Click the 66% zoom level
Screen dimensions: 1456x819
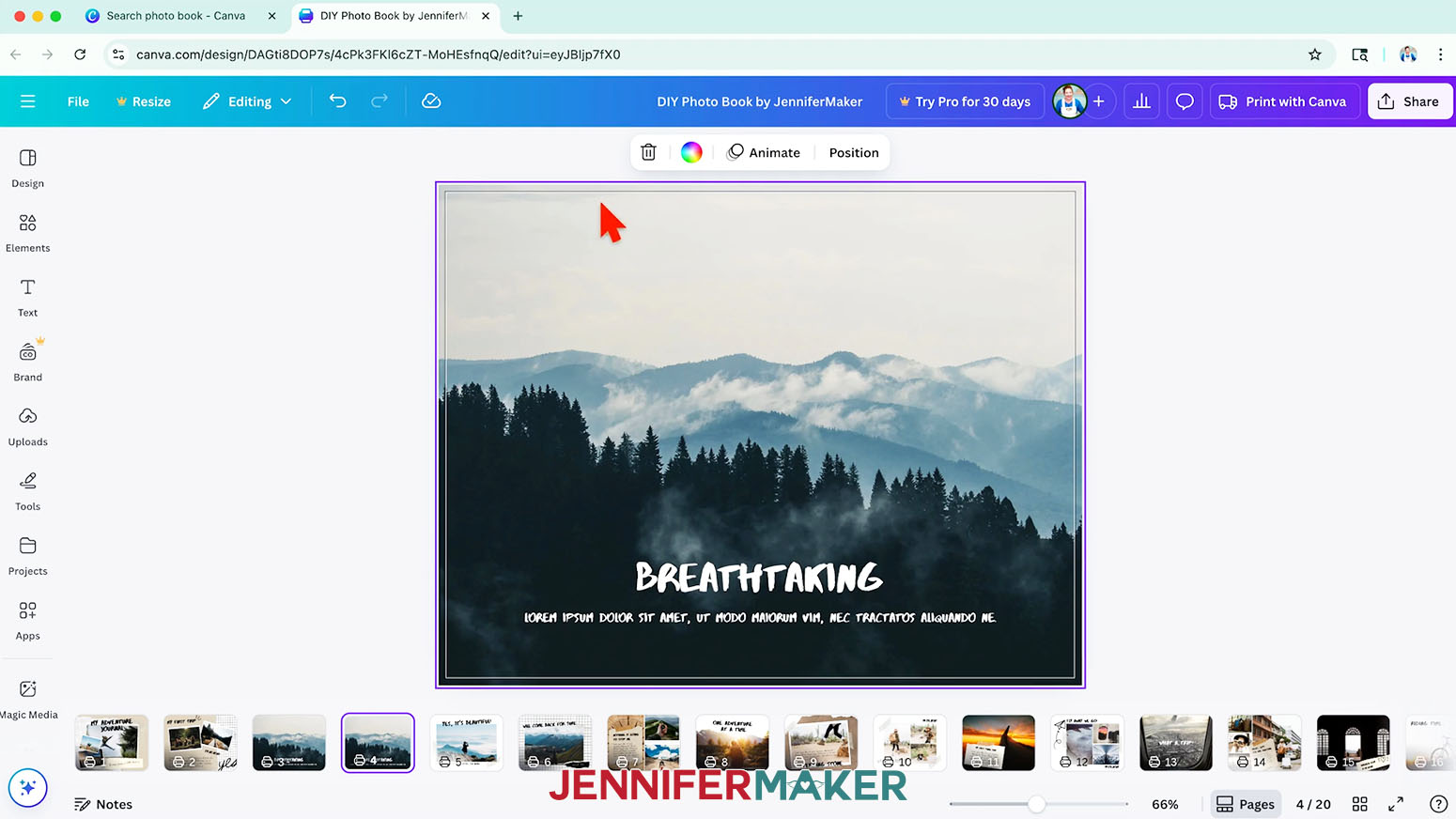click(x=1165, y=804)
